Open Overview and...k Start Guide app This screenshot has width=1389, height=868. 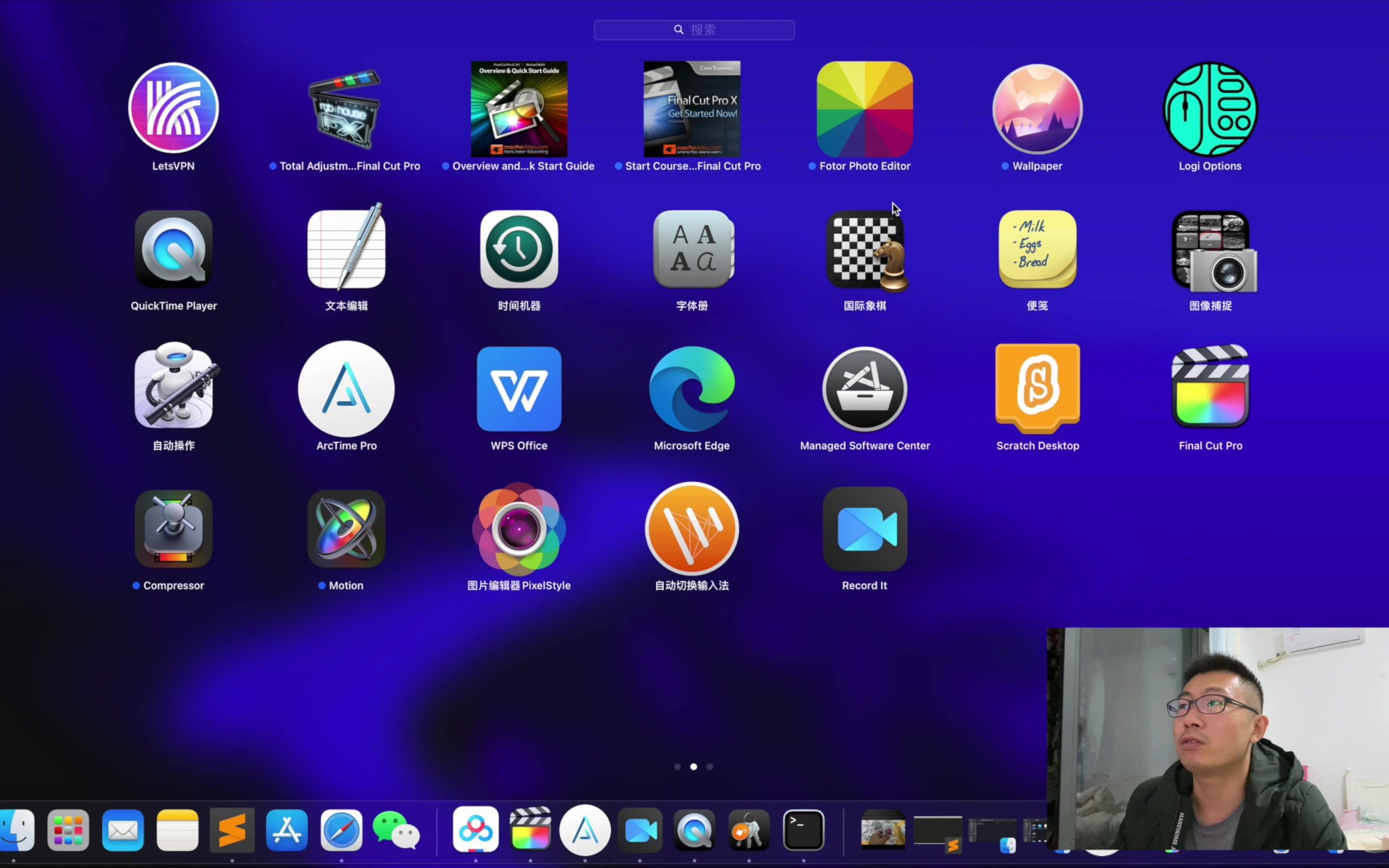point(519,108)
